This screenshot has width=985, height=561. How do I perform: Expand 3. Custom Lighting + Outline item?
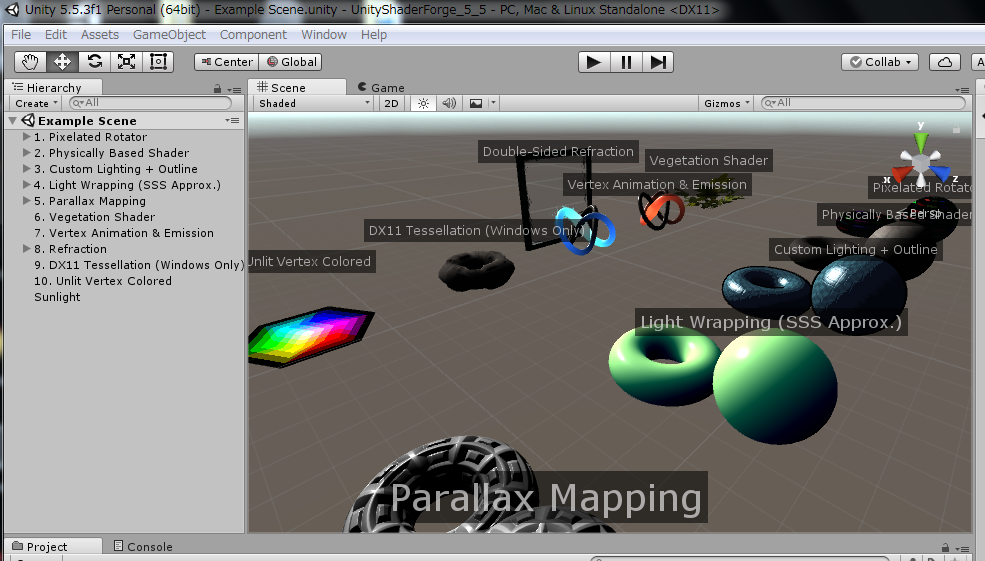[x=26, y=168]
